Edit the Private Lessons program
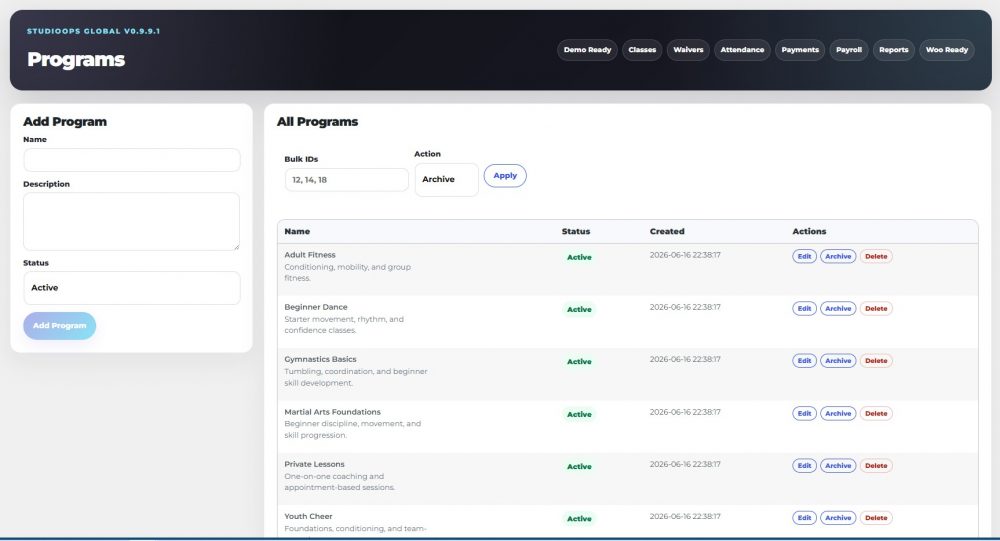Viewport: 1000px width, 541px height. point(804,466)
